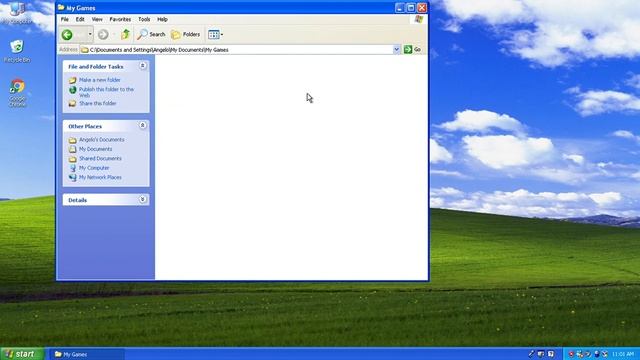
Task: Click the taskbar clock
Action: click(x=623, y=354)
